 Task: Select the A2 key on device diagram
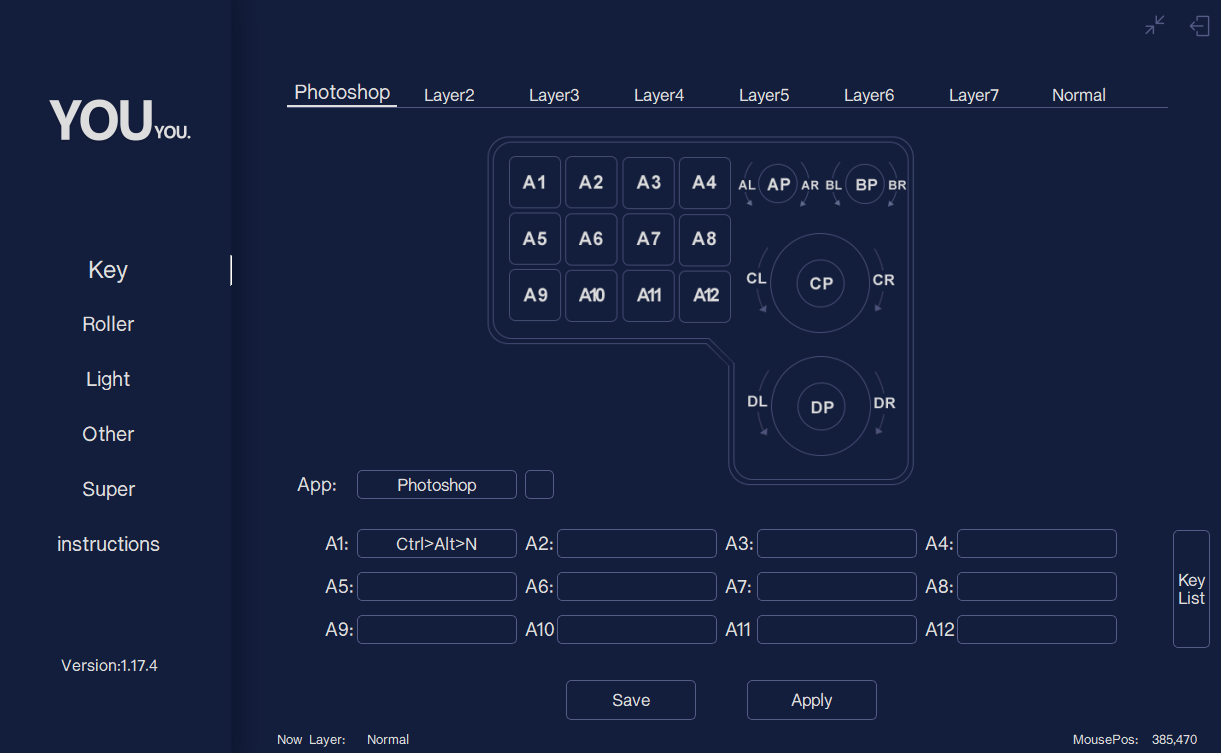point(591,182)
